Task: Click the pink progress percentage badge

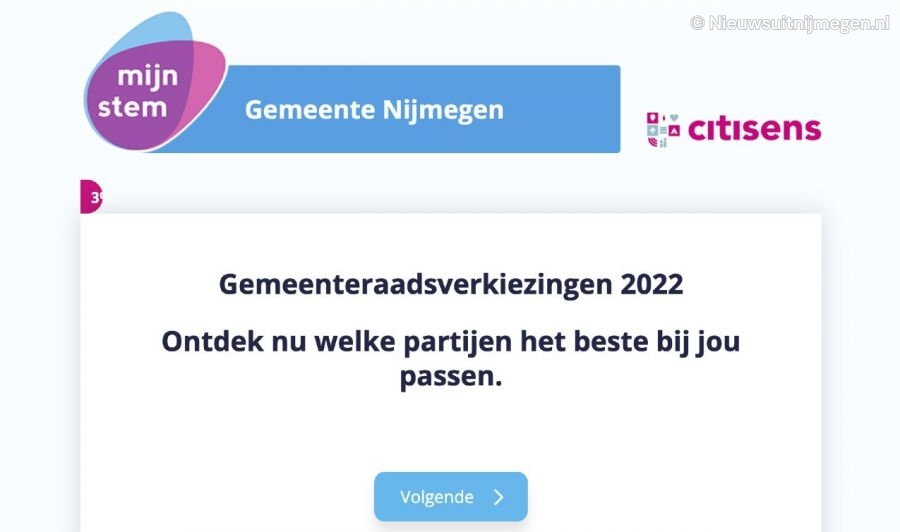Action: tap(91, 197)
